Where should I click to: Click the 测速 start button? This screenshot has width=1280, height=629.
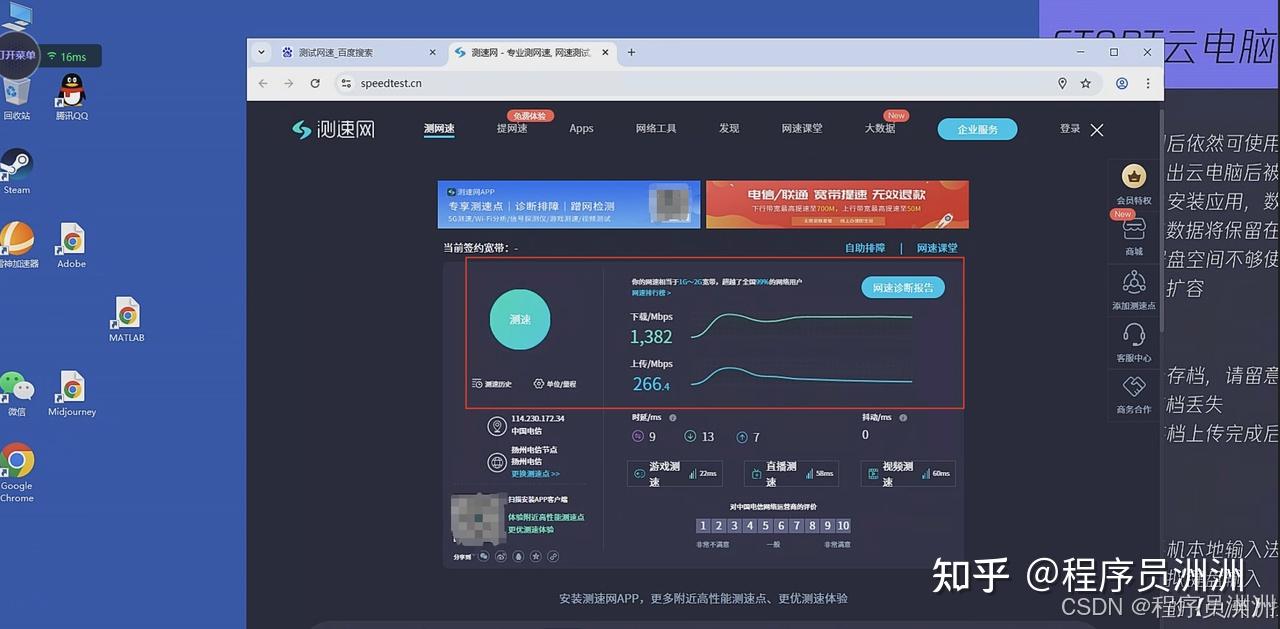[519, 320]
